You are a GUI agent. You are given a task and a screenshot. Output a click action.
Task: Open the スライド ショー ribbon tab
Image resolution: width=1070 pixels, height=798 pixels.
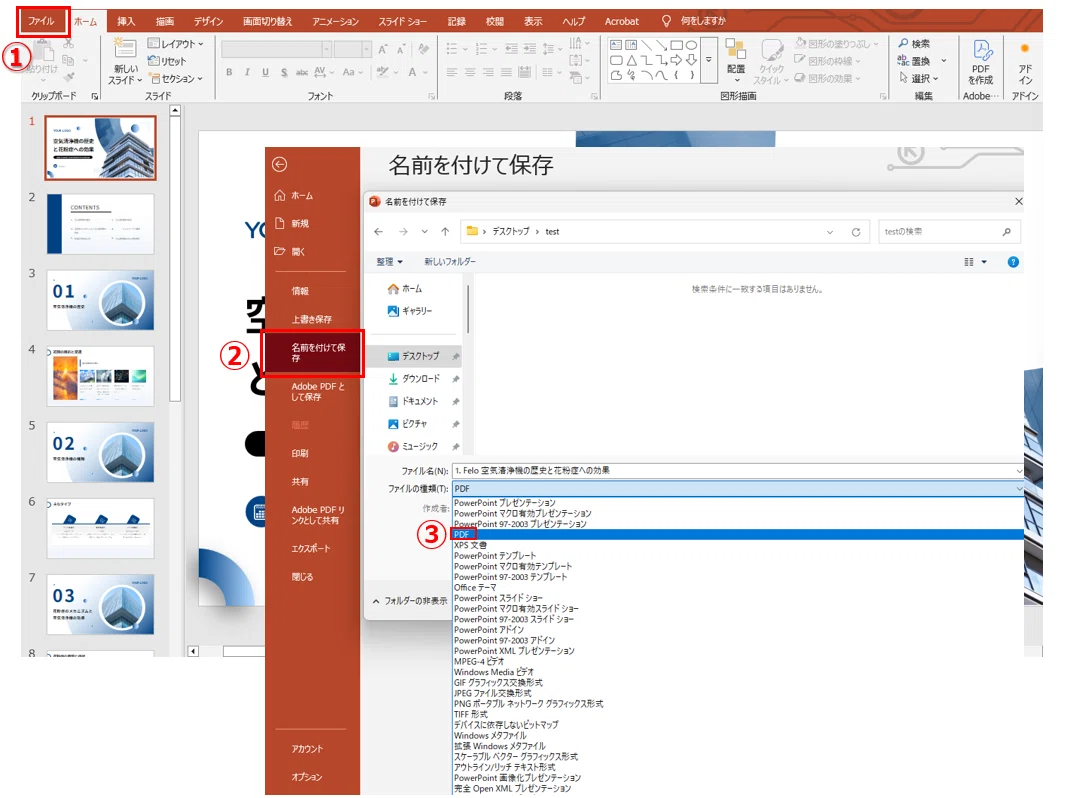[403, 21]
